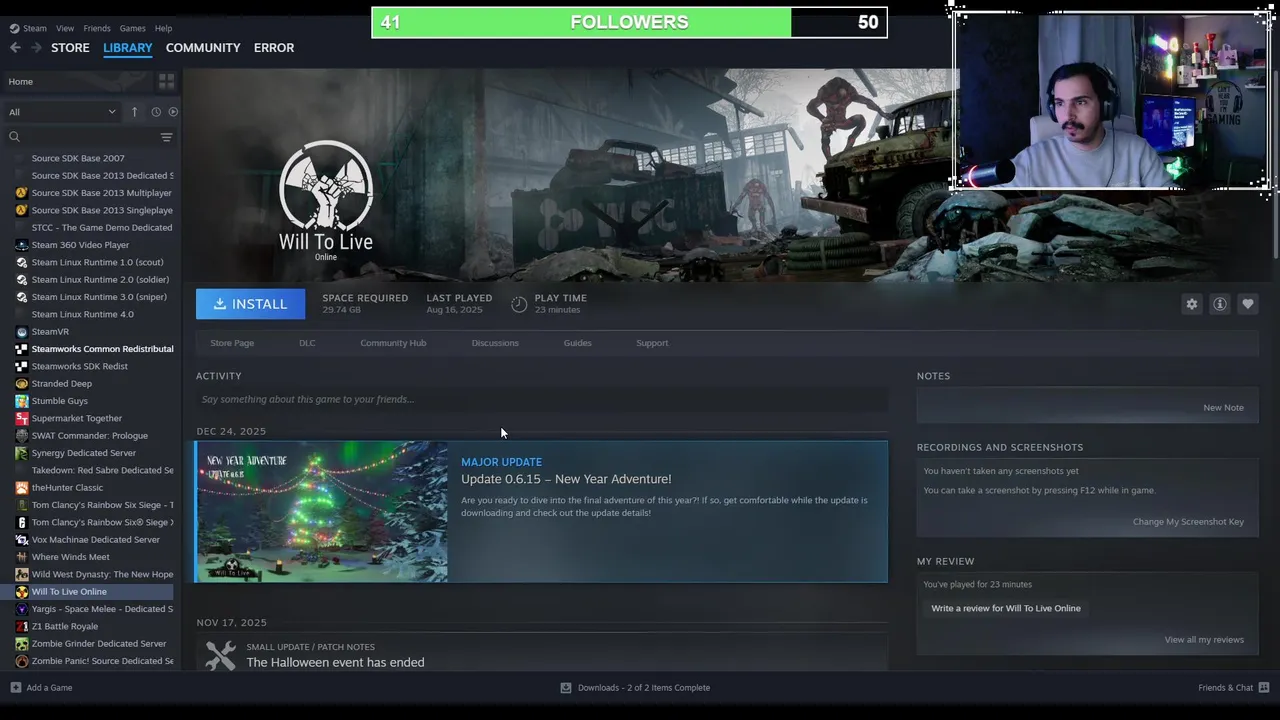Open the Friends menu

(x=97, y=28)
